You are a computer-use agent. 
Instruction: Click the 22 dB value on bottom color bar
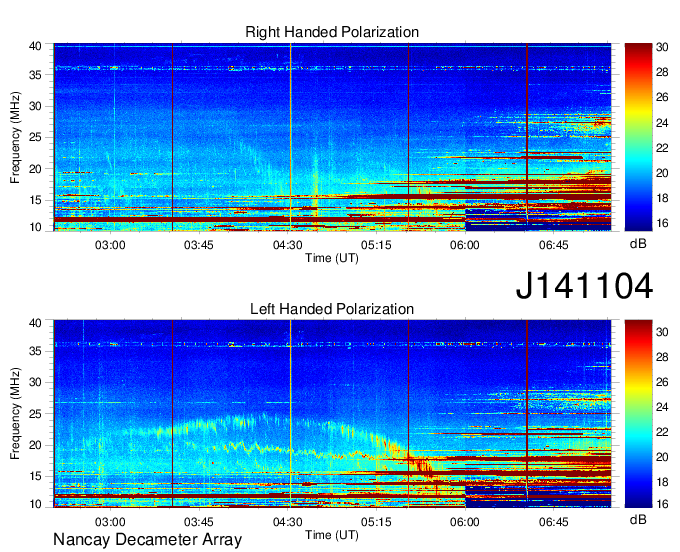click(662, 432)
